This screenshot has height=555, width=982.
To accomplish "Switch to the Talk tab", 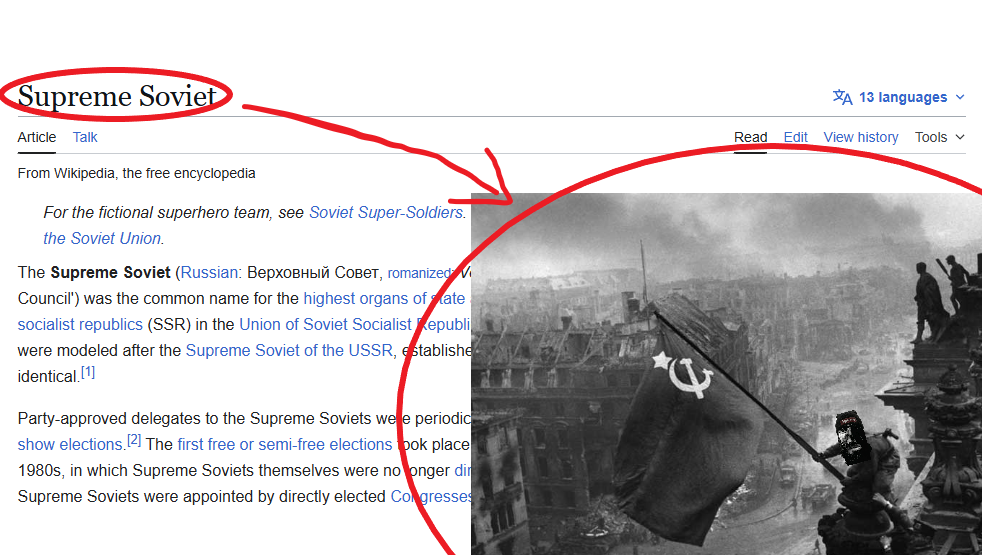I will tap(85, 137).
